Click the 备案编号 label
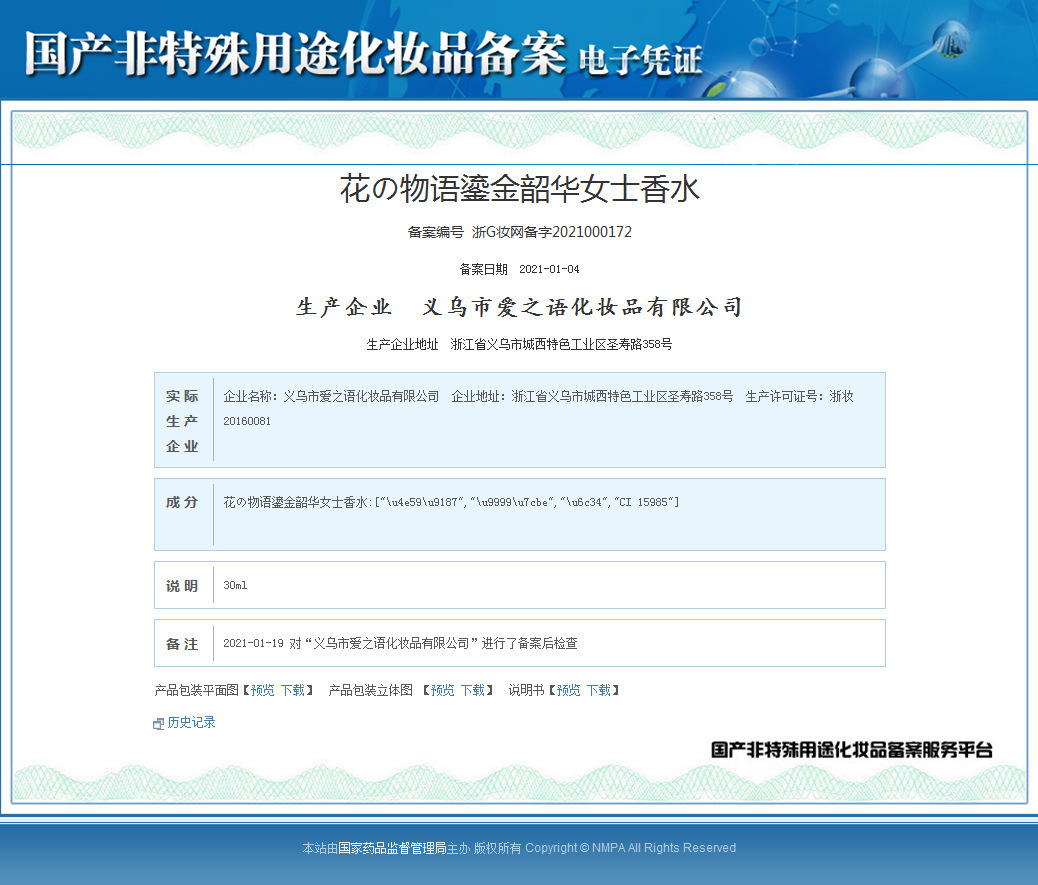This screenshot has height=885, width=1038. click(x=436, y=232)
